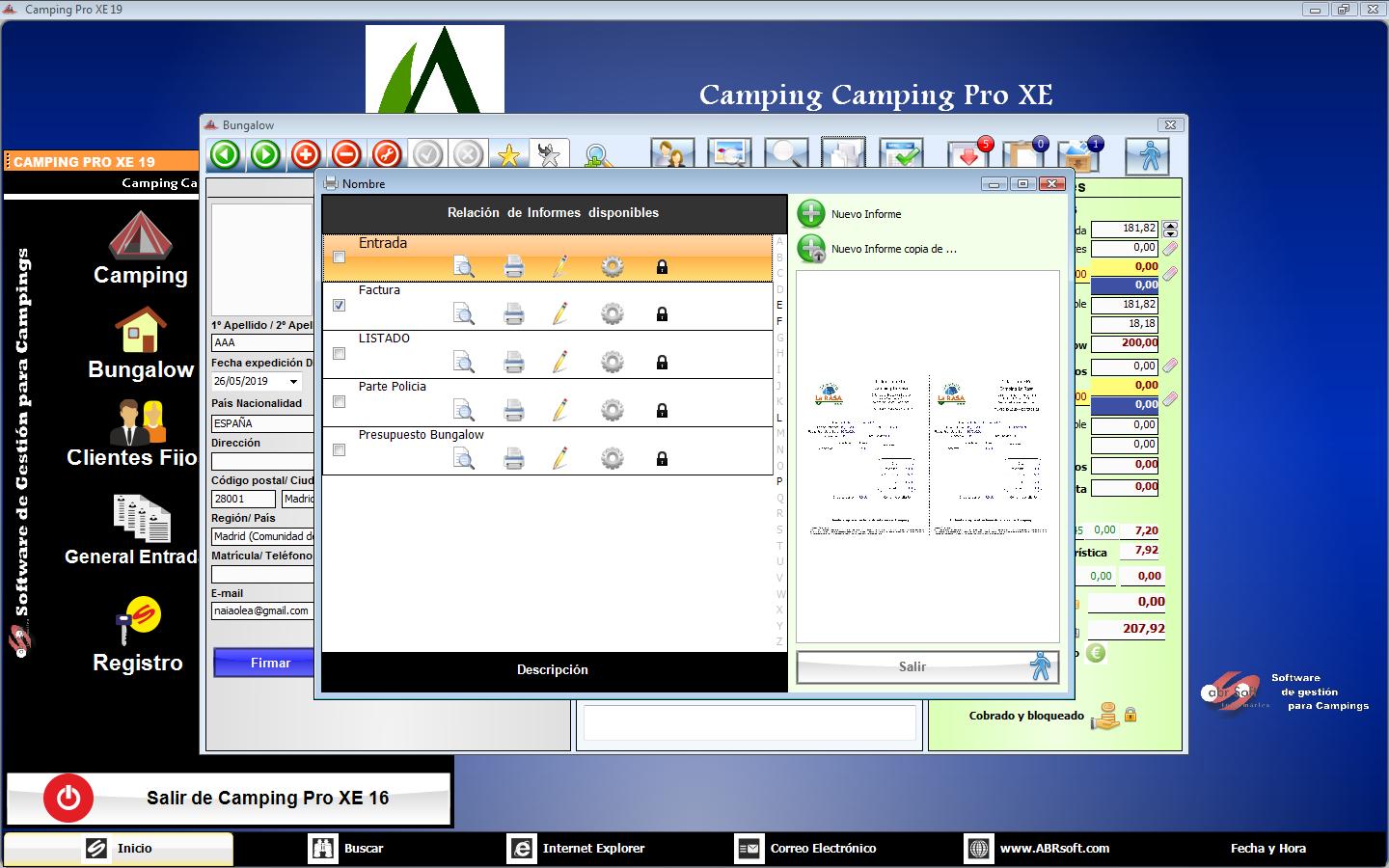Click the lock icon for Presupuesto Bungalow

(x=662, y=459)
